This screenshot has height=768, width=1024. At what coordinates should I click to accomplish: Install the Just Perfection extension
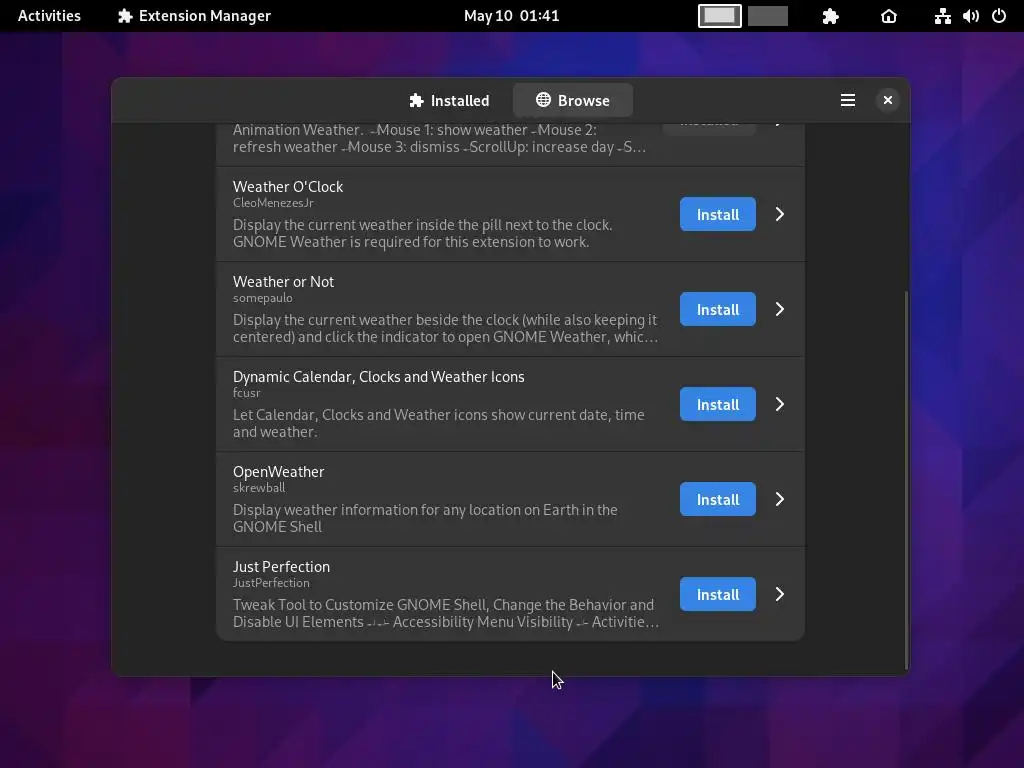click(x=718, y=594)
